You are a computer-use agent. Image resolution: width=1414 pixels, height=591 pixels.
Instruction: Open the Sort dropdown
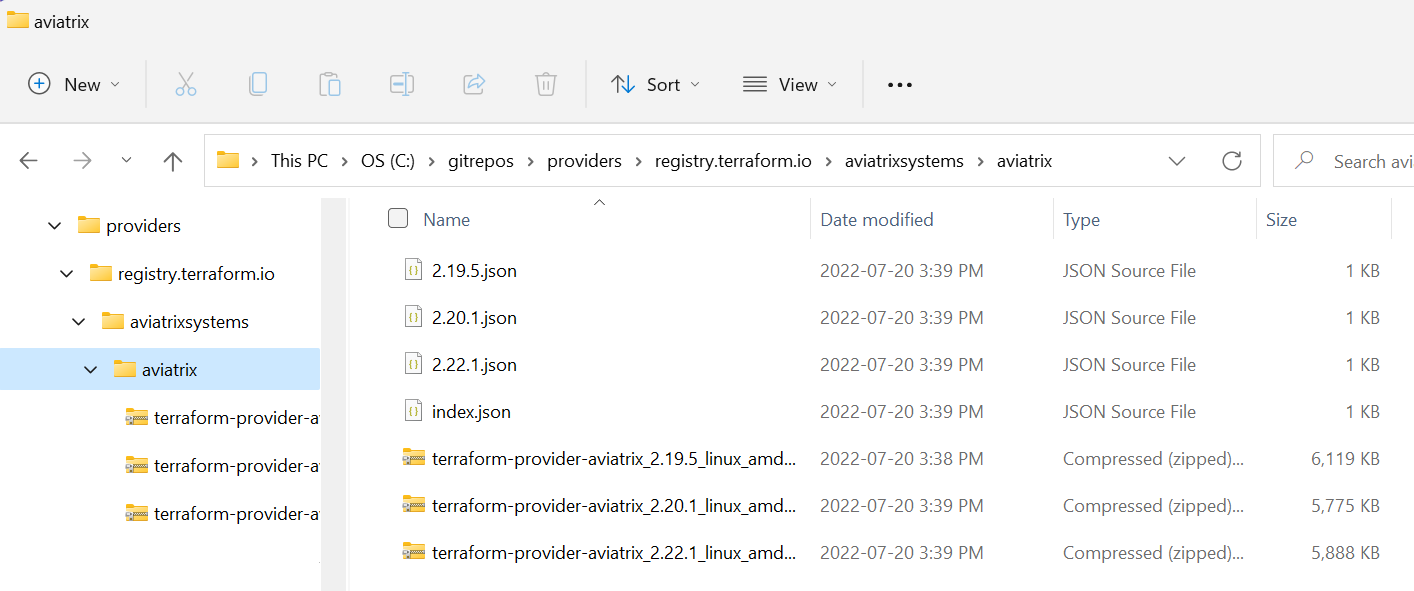click(x=655, y=84)
